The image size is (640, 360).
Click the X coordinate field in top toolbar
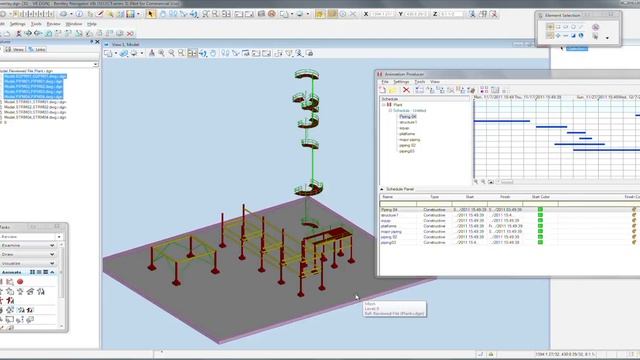tap(382, 14)
